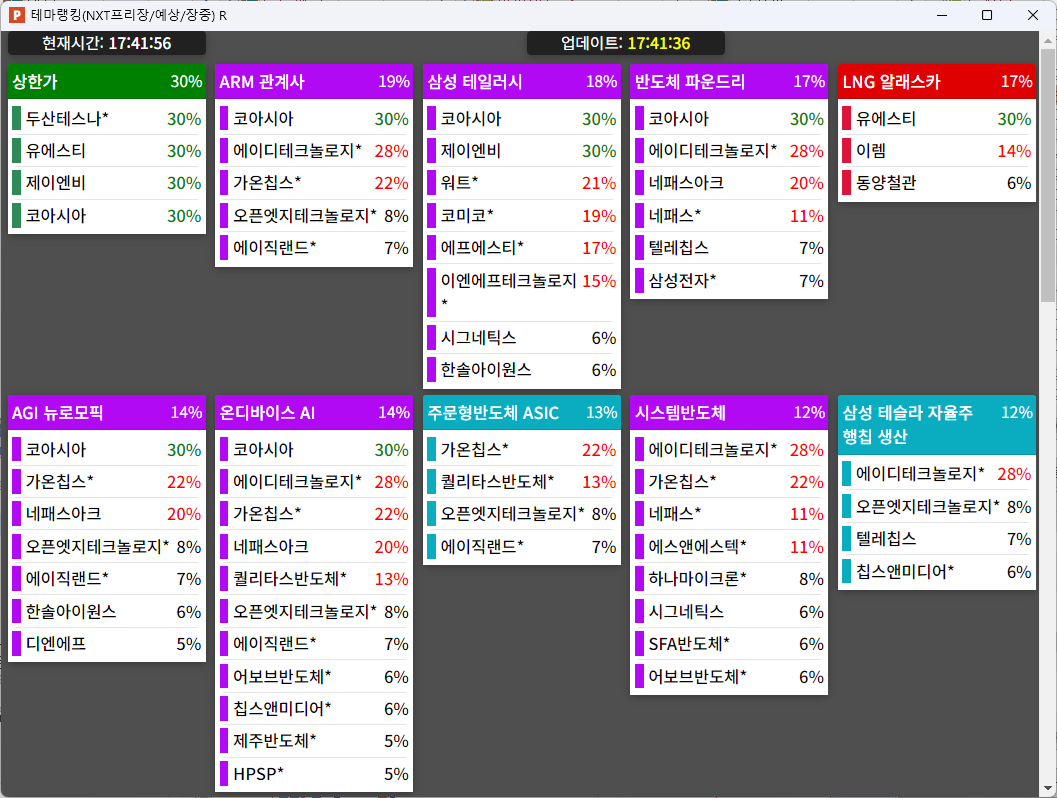The height and width of the screenshot is (798, 1057).
Task: Choose 칩스앤미디어* under 온디바이스 AI
Action: 314,709
